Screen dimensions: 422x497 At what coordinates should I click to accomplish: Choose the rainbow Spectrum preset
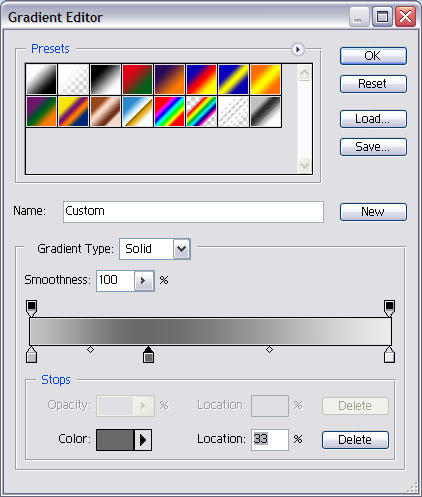click(169, 112)
